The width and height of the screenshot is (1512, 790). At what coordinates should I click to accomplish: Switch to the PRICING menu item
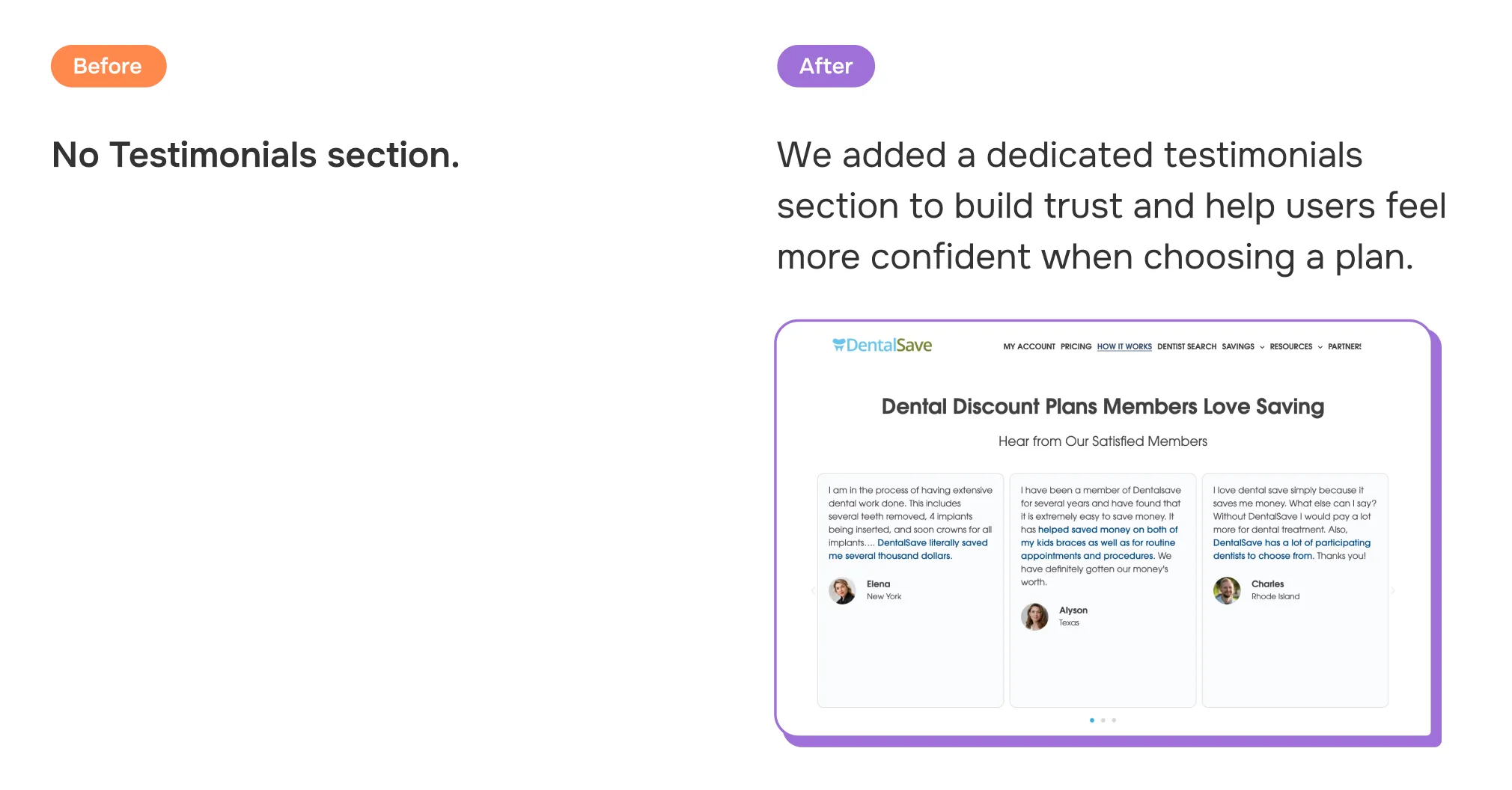tap(1075, 346)
